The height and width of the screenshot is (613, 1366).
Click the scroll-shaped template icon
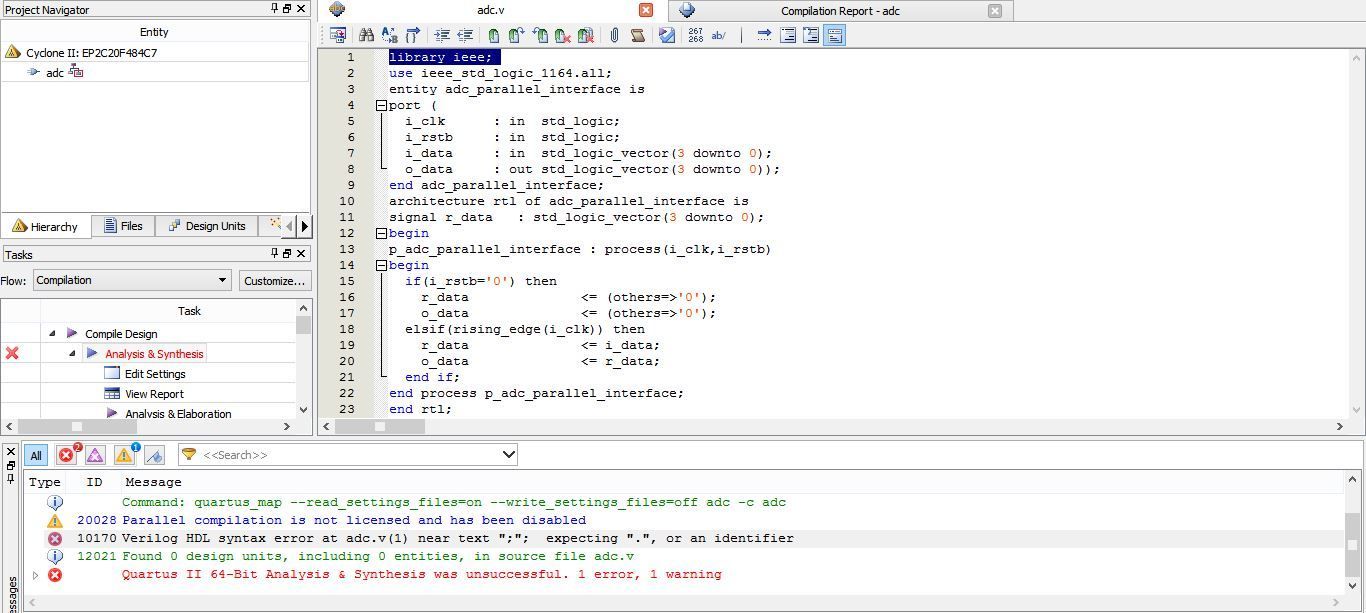coord(637,35)
